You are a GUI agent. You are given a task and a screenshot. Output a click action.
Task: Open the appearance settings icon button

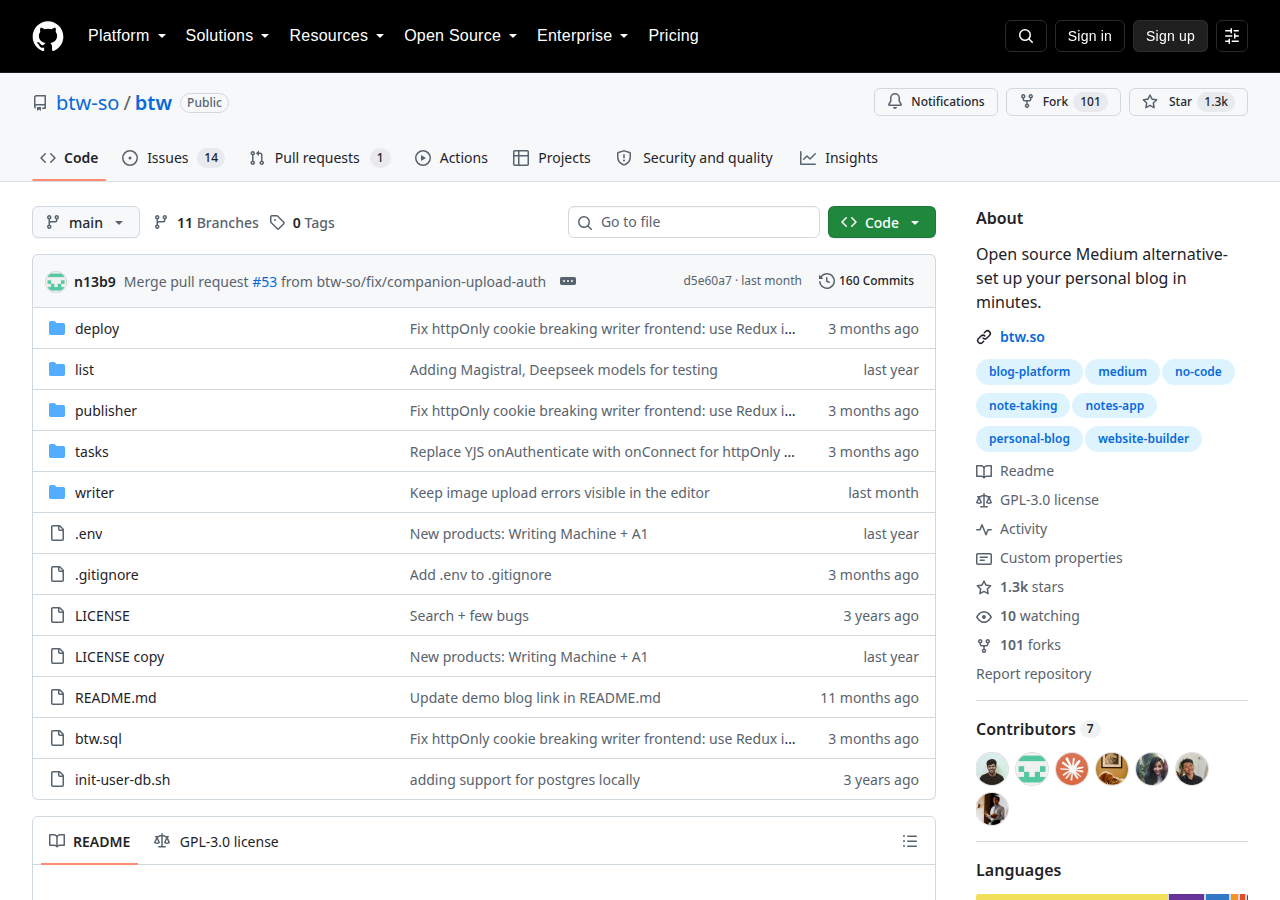pyautogui.click(x=1232, y=36)
